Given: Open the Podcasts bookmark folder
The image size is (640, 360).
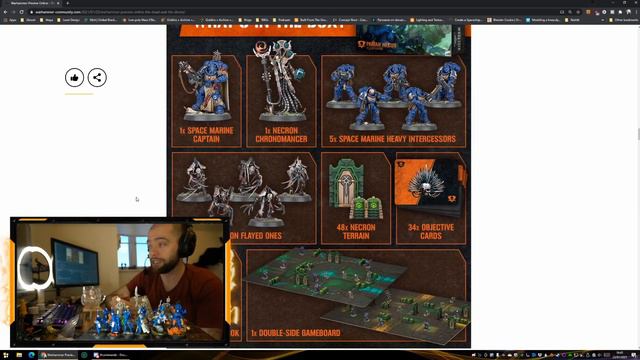Looking at the screenshot, I should 282,20.
